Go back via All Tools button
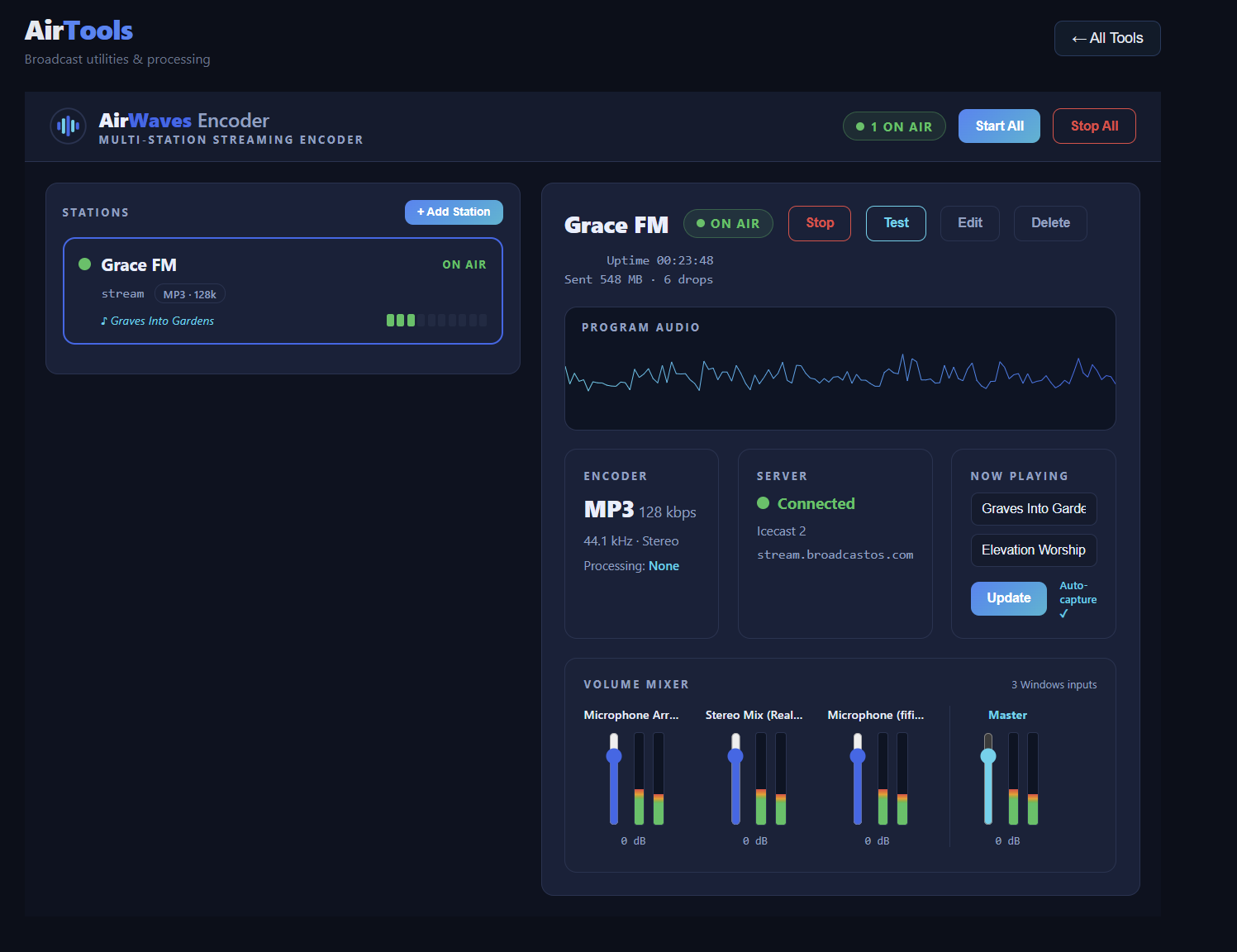 pyautogui.click(x=1107, y=38)
